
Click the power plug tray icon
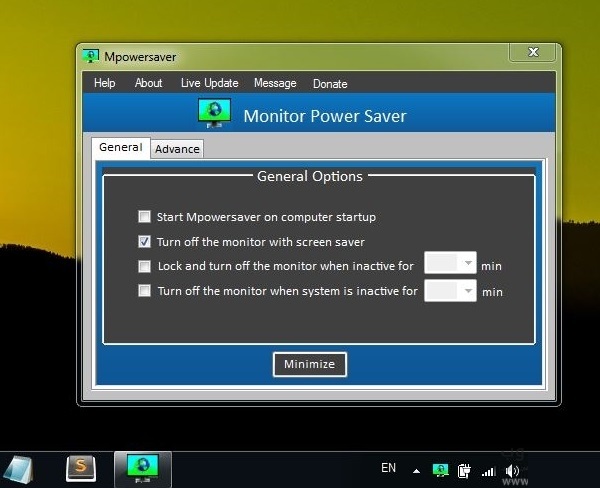click(x=464, y=469)
